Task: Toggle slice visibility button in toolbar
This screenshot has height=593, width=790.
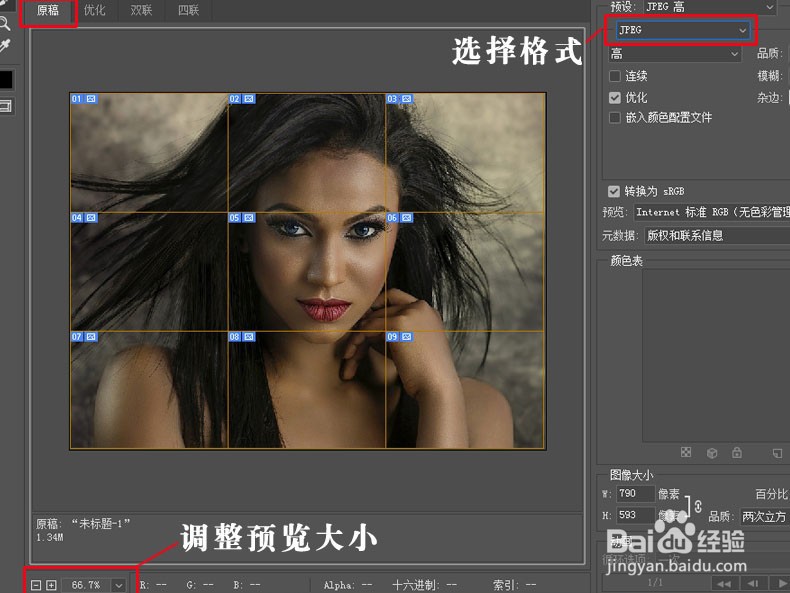Action: tap(6, 106)
